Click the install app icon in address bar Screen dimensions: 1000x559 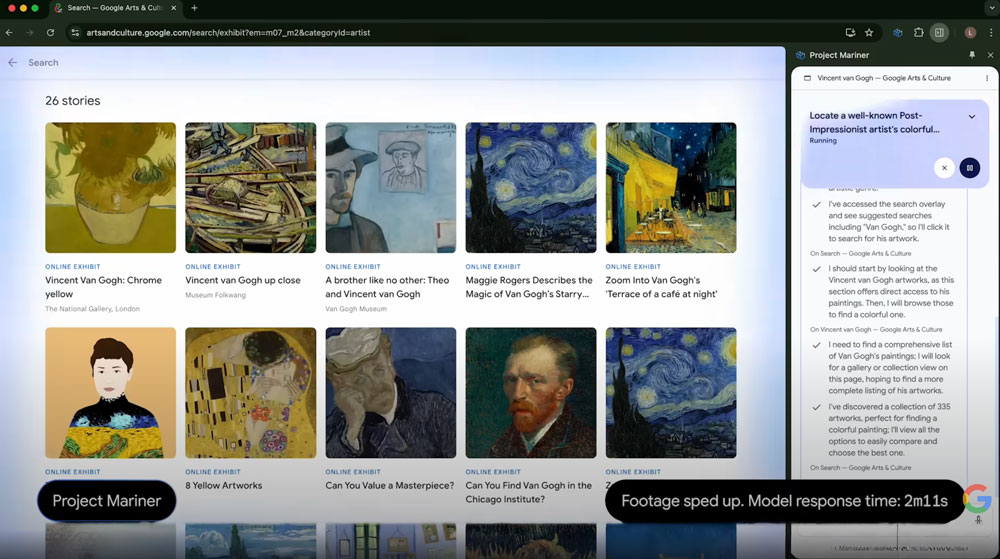[850, 33]
